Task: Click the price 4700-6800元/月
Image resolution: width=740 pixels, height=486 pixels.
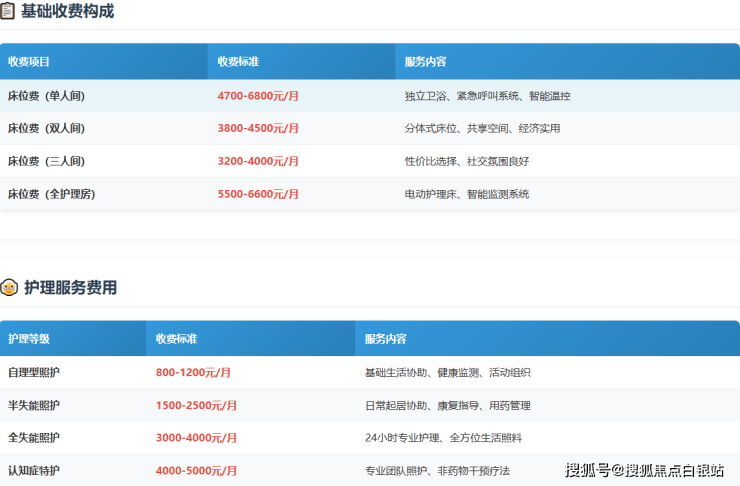Action: [x=258, y=96]
